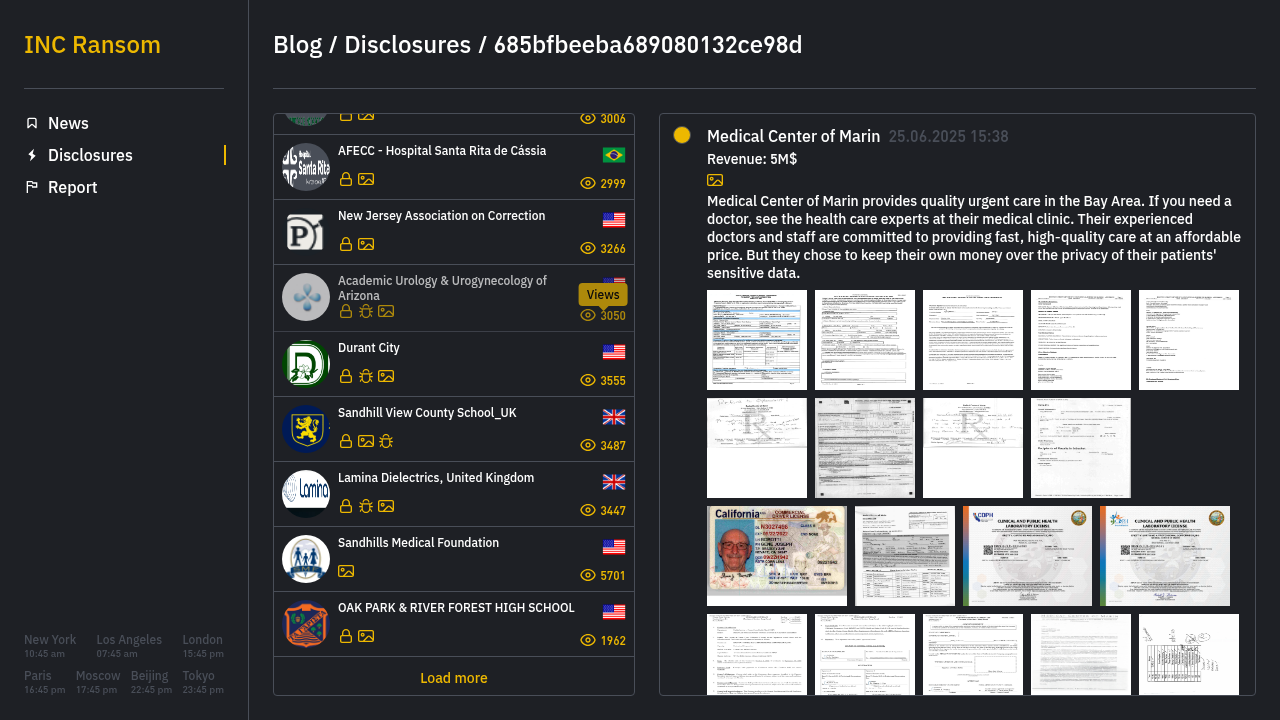Click lock icon in Lamina Dielectrics row
This screenshot has height=720, width=1280.
coord(346,506)
